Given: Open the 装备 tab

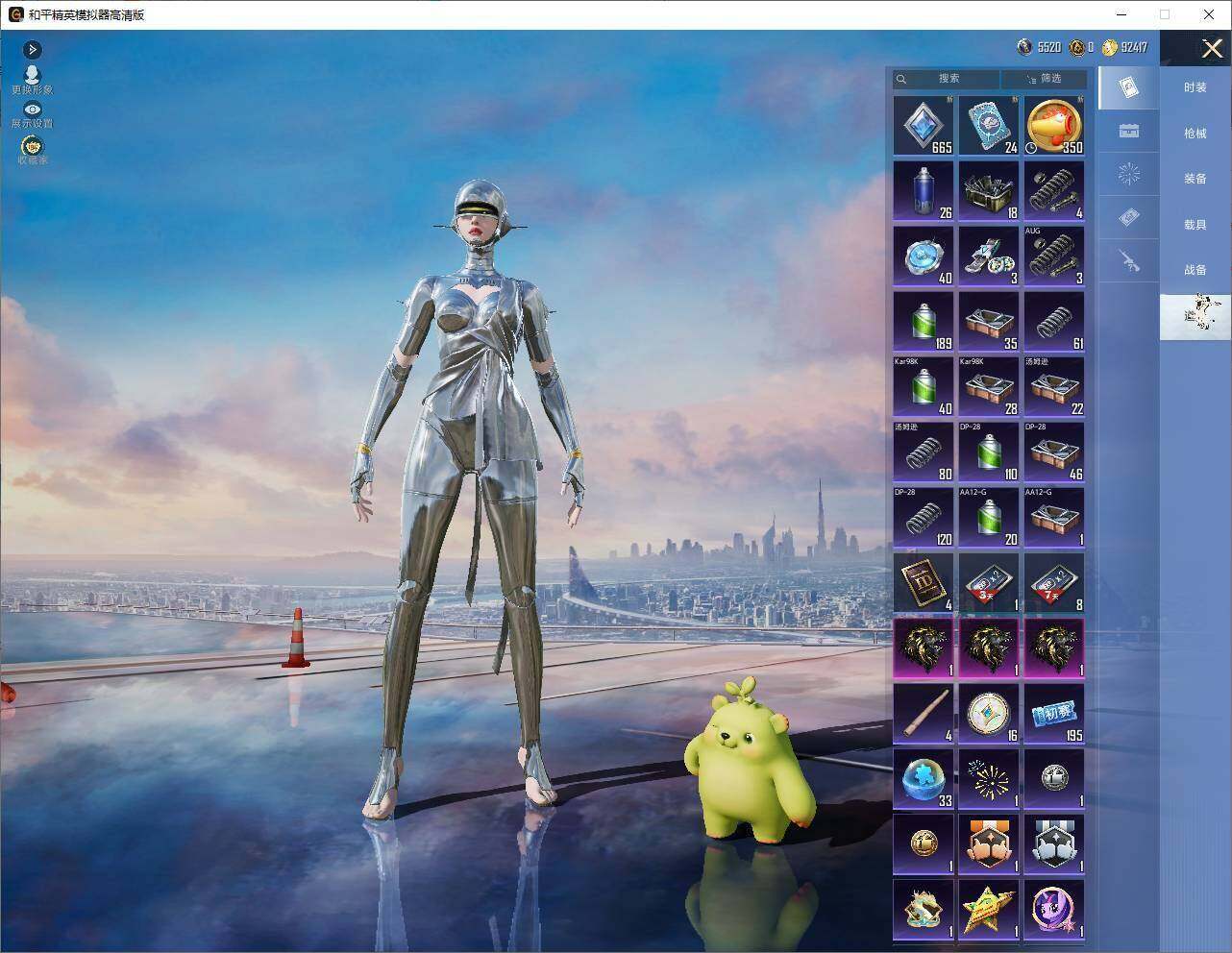Looking at the screenshot, I should [x=1195, y=179].
